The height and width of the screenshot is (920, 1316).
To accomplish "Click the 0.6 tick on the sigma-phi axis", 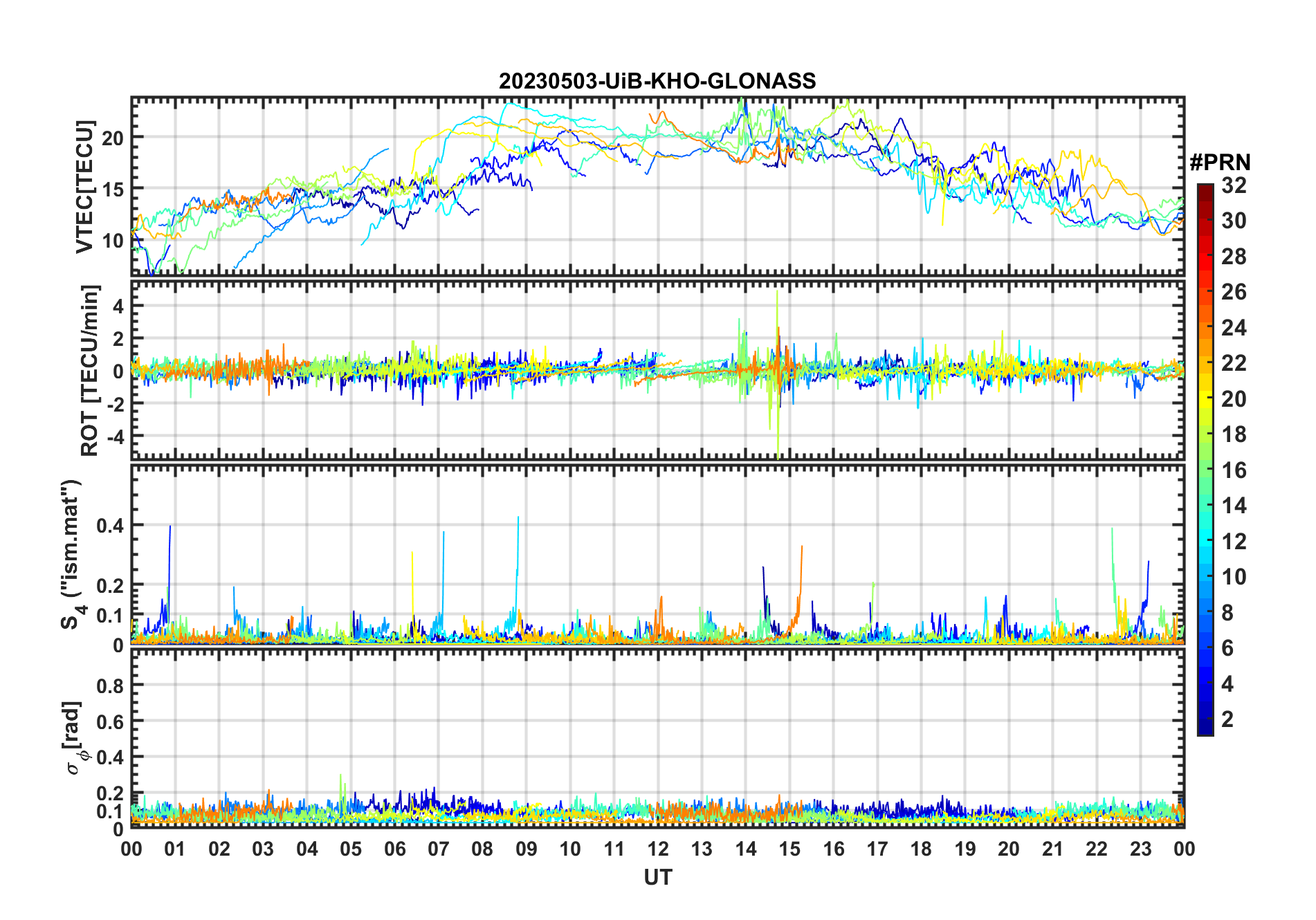I will tap(110, 721).
